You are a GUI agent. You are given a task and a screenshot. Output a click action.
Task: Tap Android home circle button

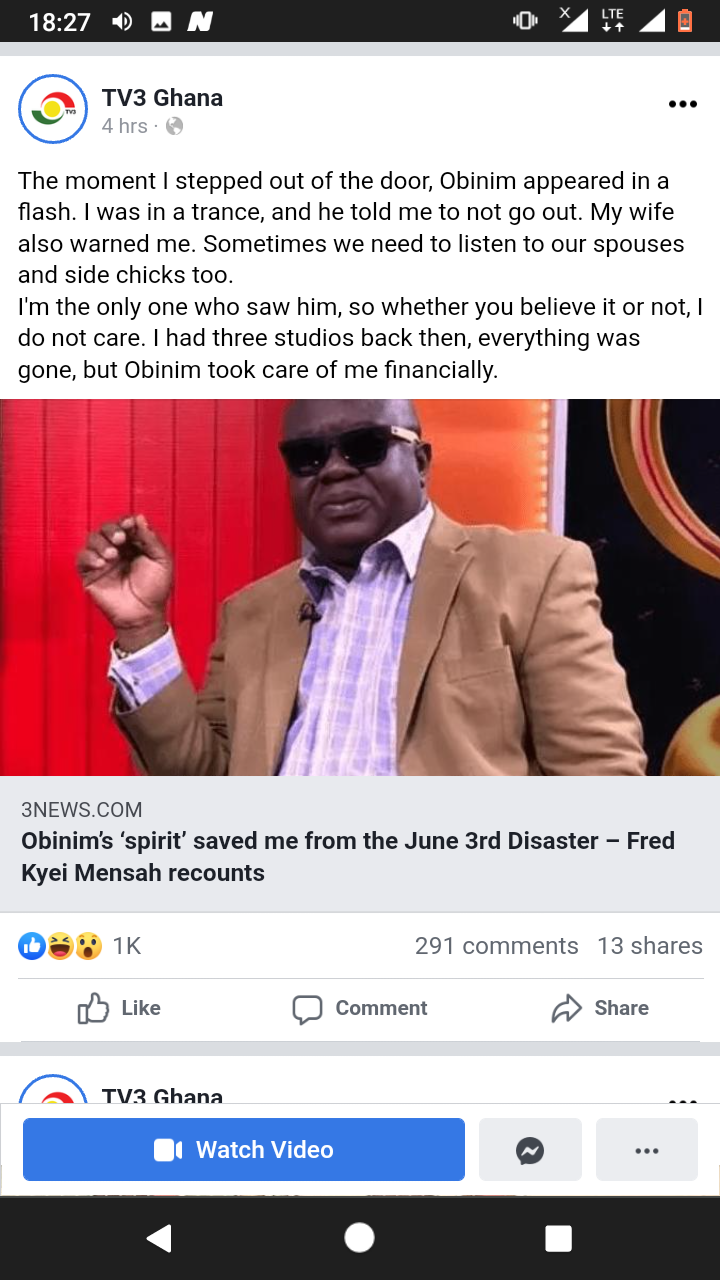click(x=359, y=1238)
